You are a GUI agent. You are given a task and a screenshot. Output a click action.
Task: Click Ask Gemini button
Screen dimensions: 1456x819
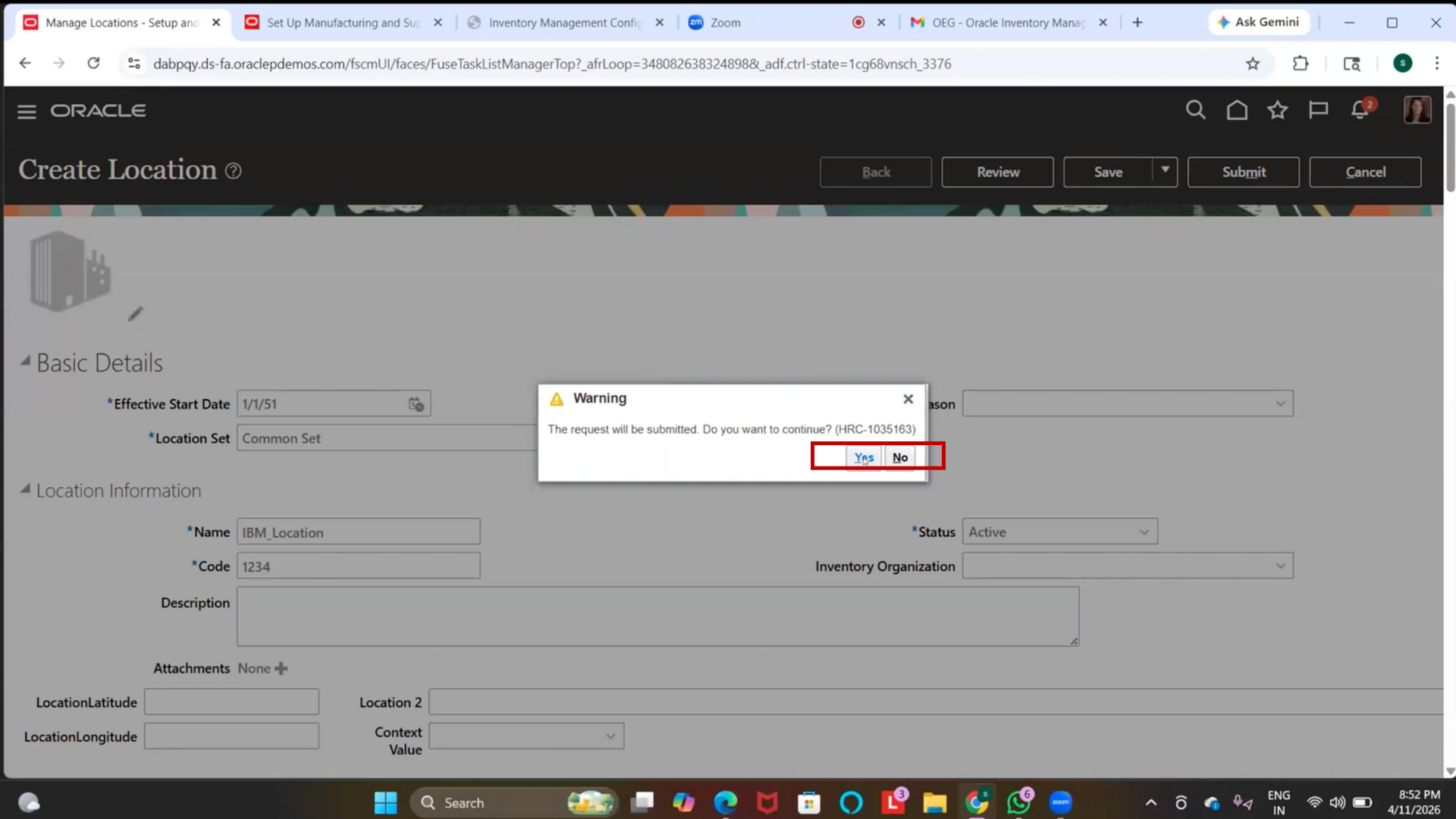(1258, 22)
